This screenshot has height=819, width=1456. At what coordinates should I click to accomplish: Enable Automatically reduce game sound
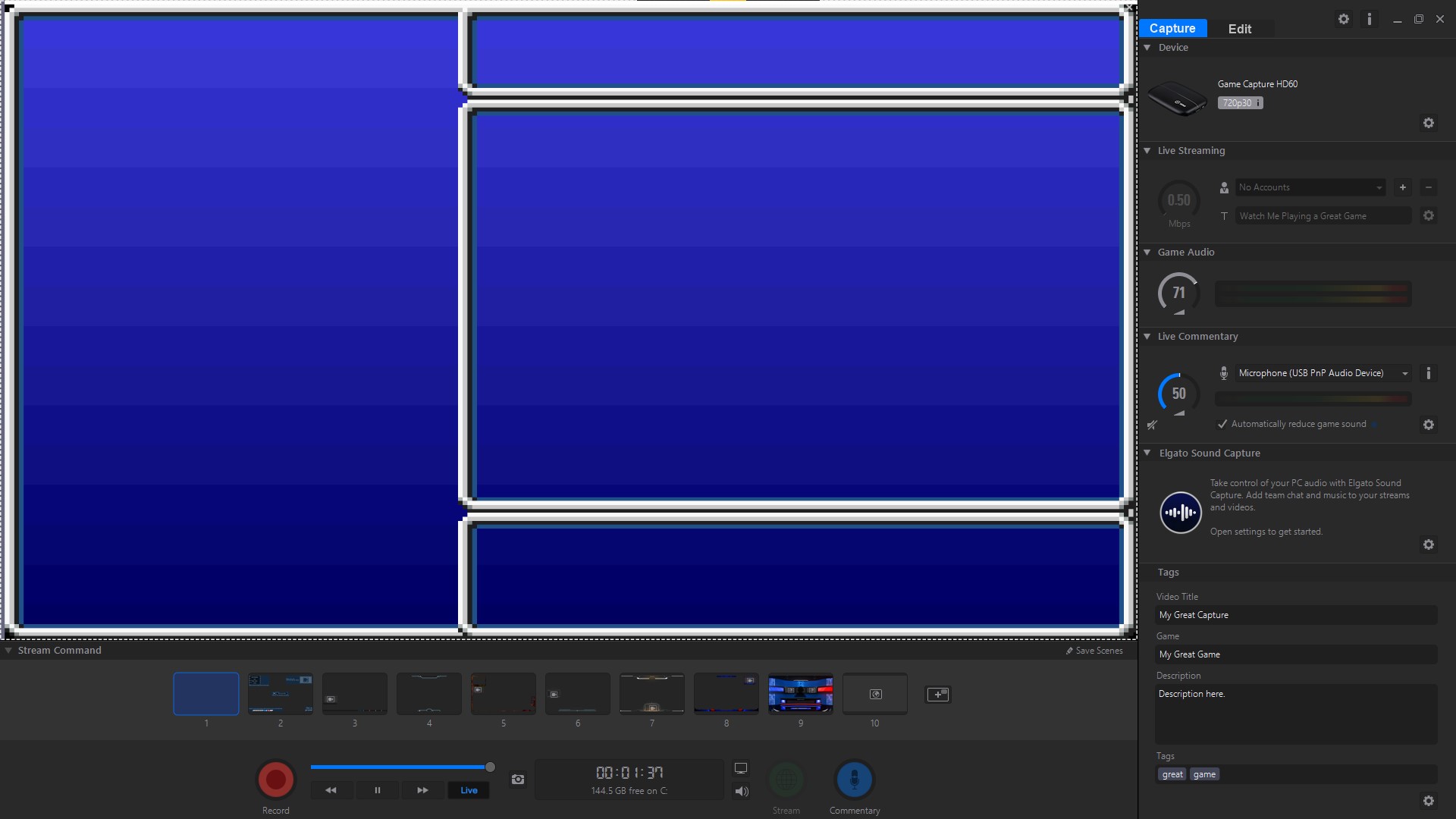[1222, 424]
